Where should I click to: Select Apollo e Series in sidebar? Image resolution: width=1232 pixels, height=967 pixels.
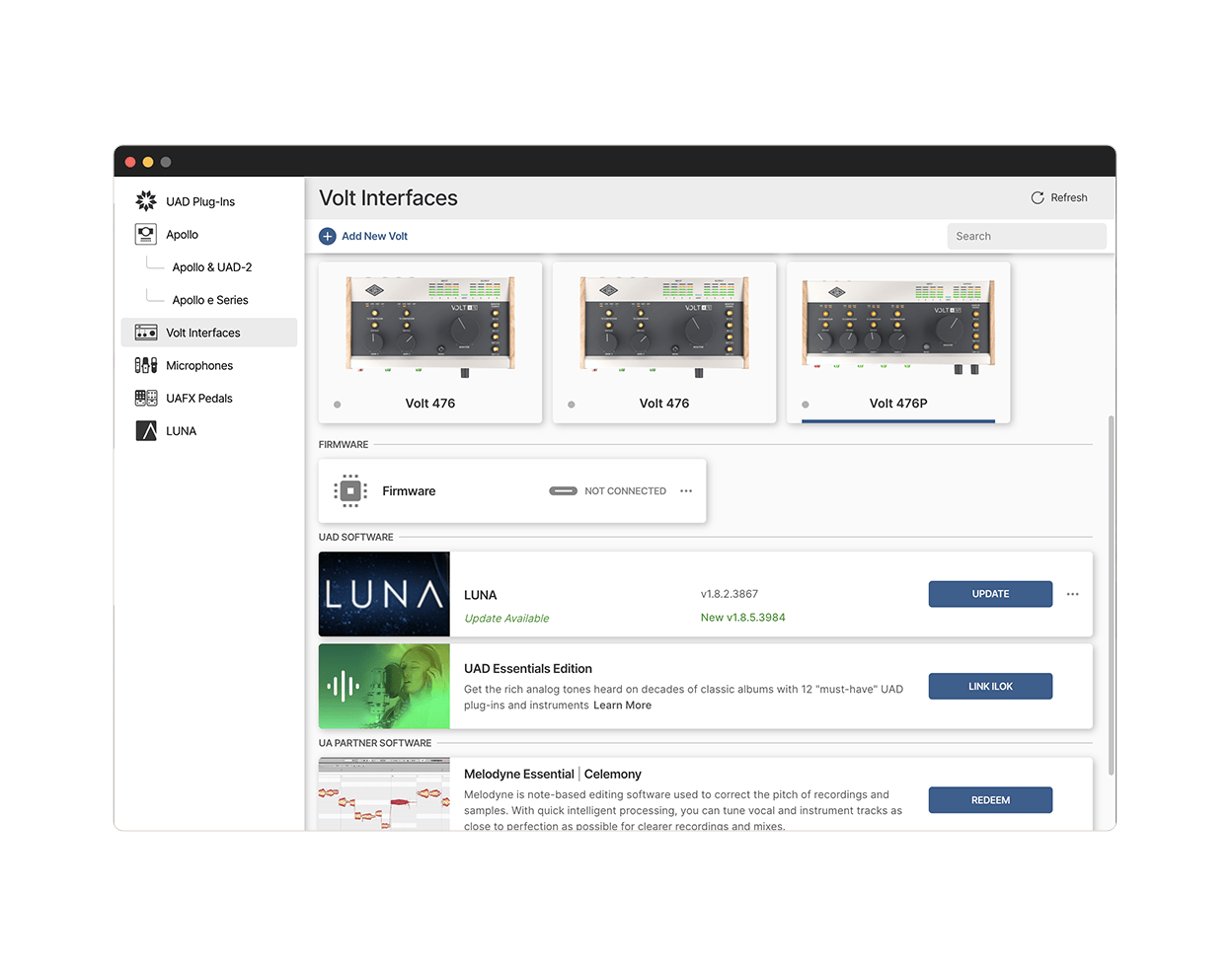pos(210,300)
